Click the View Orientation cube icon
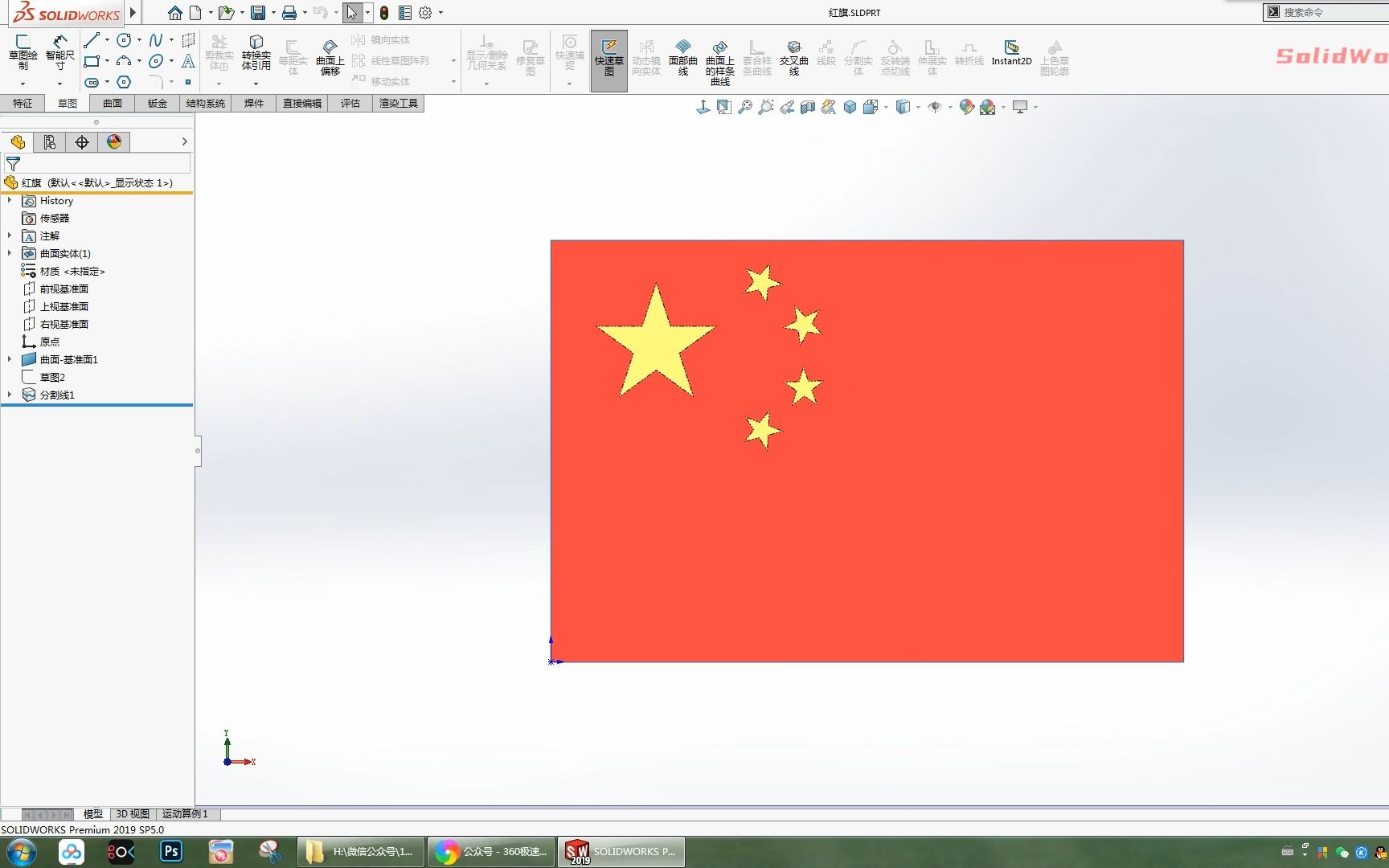Screen dimensions: 1389x868 (870, 107)
